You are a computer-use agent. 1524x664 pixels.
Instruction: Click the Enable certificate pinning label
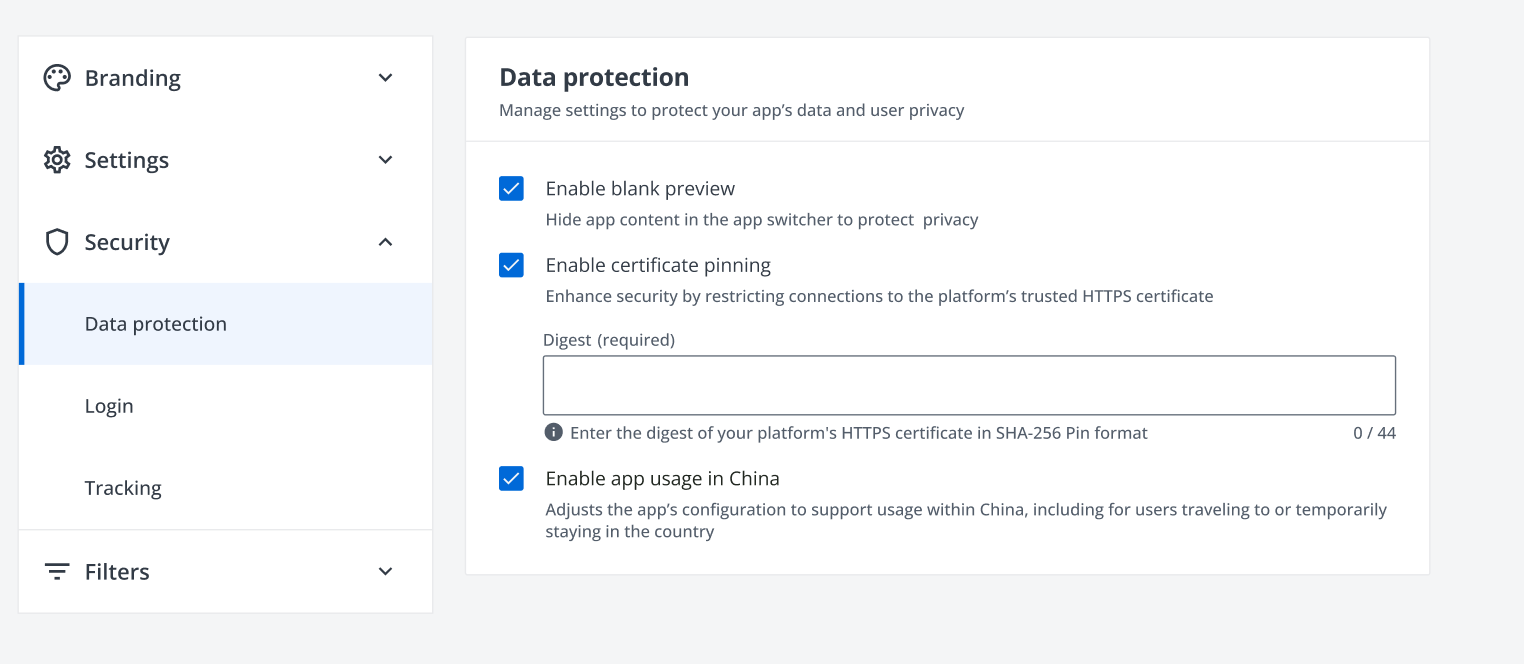tap(658, 265)
